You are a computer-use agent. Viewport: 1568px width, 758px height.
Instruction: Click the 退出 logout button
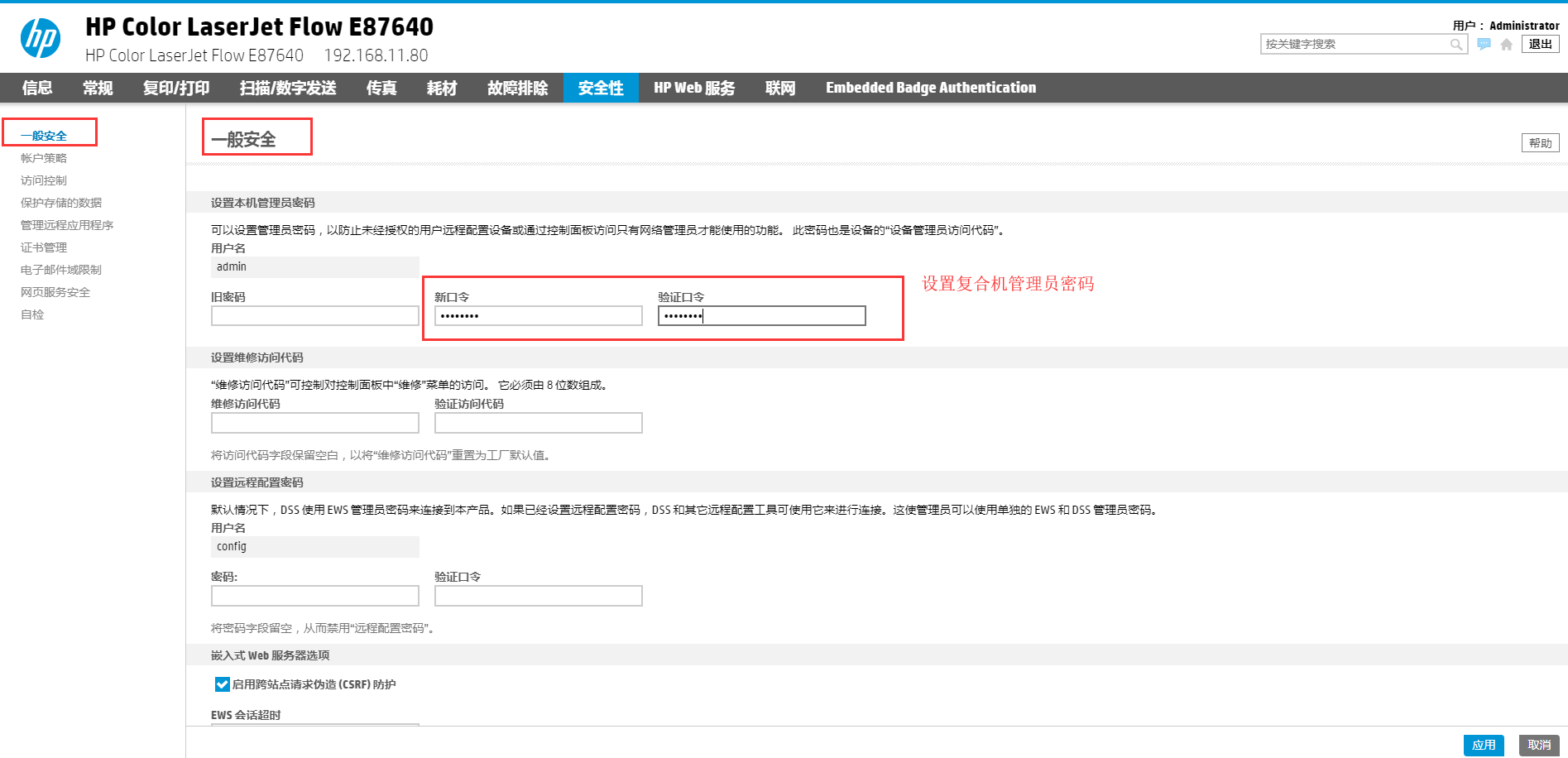1540,44
